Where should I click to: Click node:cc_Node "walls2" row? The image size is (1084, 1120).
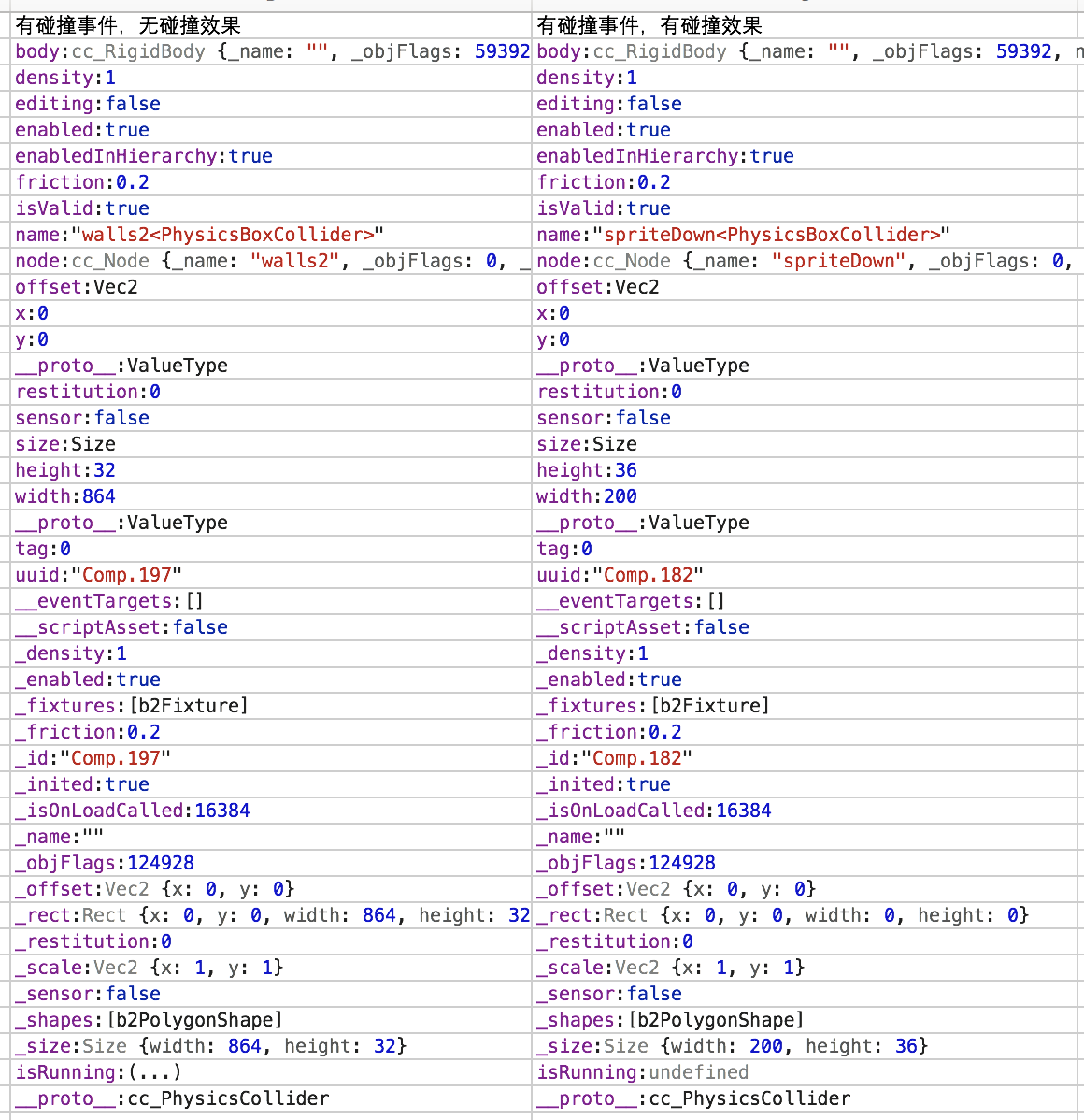pyautogui.click(x=271, y=261)
